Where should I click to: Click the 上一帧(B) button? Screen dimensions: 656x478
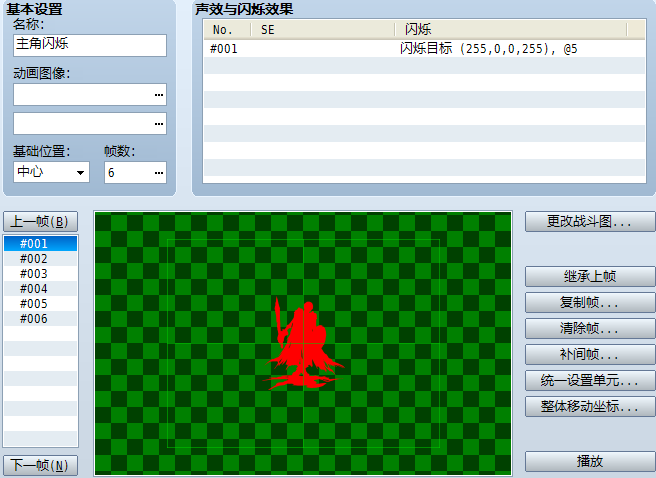41,222
